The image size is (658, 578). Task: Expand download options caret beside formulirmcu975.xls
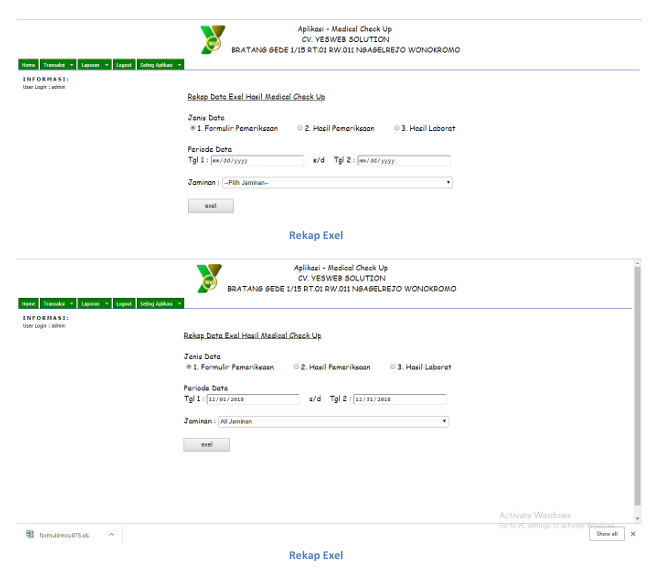[111, 534]
